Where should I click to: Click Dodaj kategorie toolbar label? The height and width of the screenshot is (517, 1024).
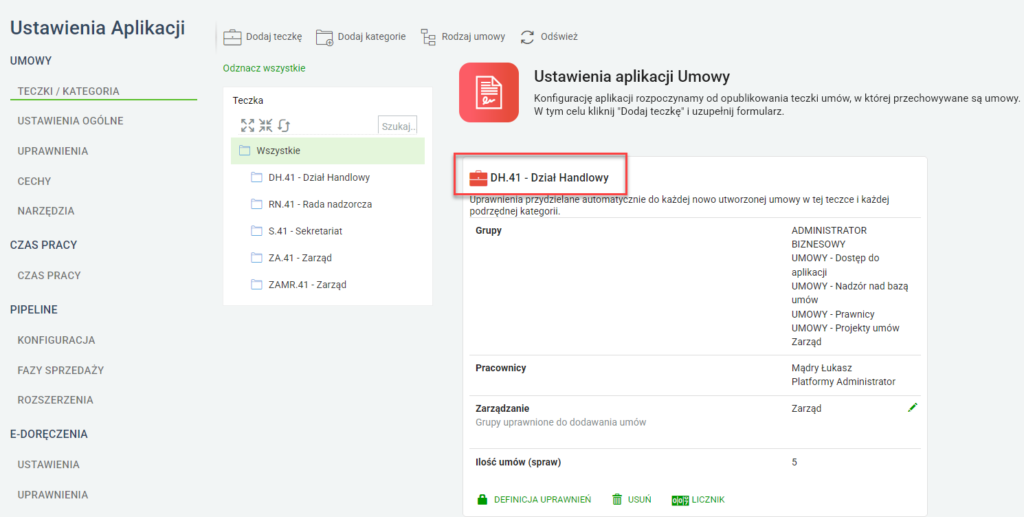372,37
